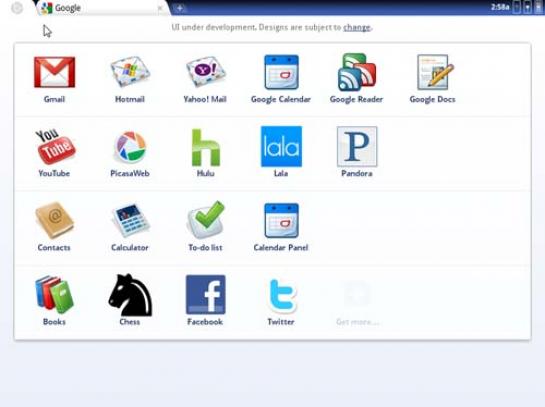Viewport: 545px width, 407px height.
Task: Launch the Hulu app icon
Action: pos(205,147)
